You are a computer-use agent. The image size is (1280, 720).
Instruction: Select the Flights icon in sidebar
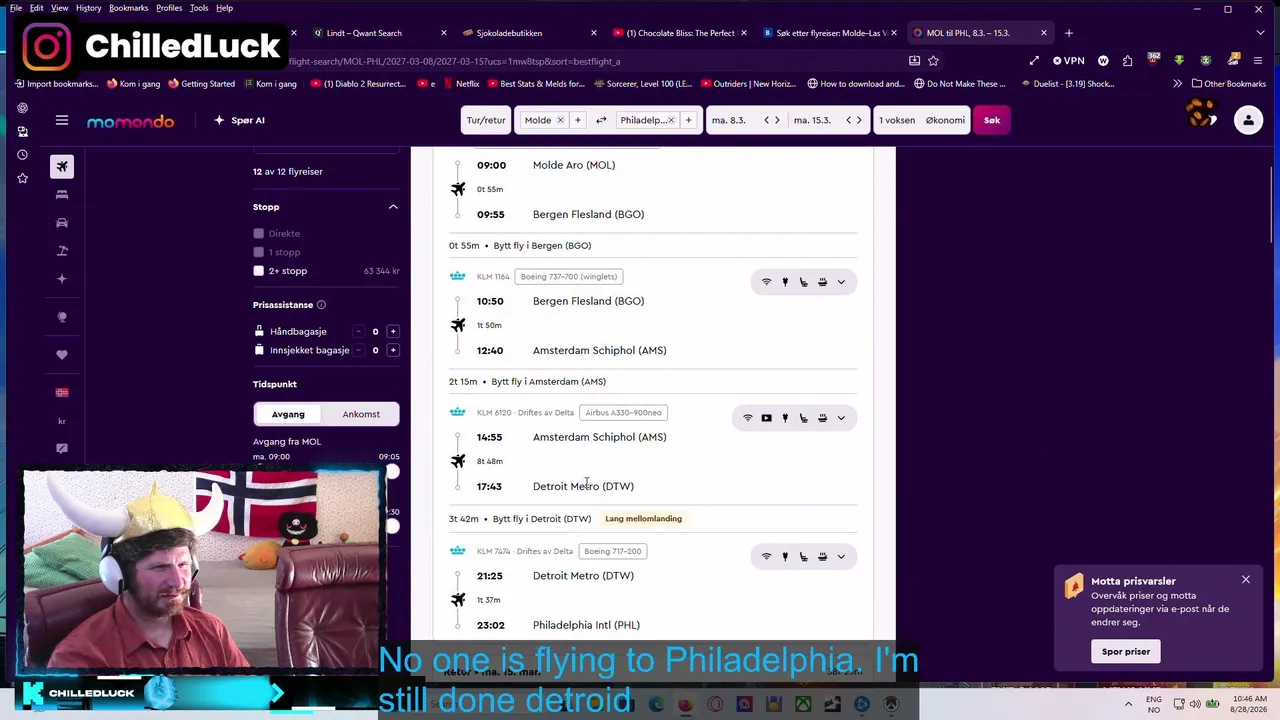pyautogui.click(x=62, y=167)
